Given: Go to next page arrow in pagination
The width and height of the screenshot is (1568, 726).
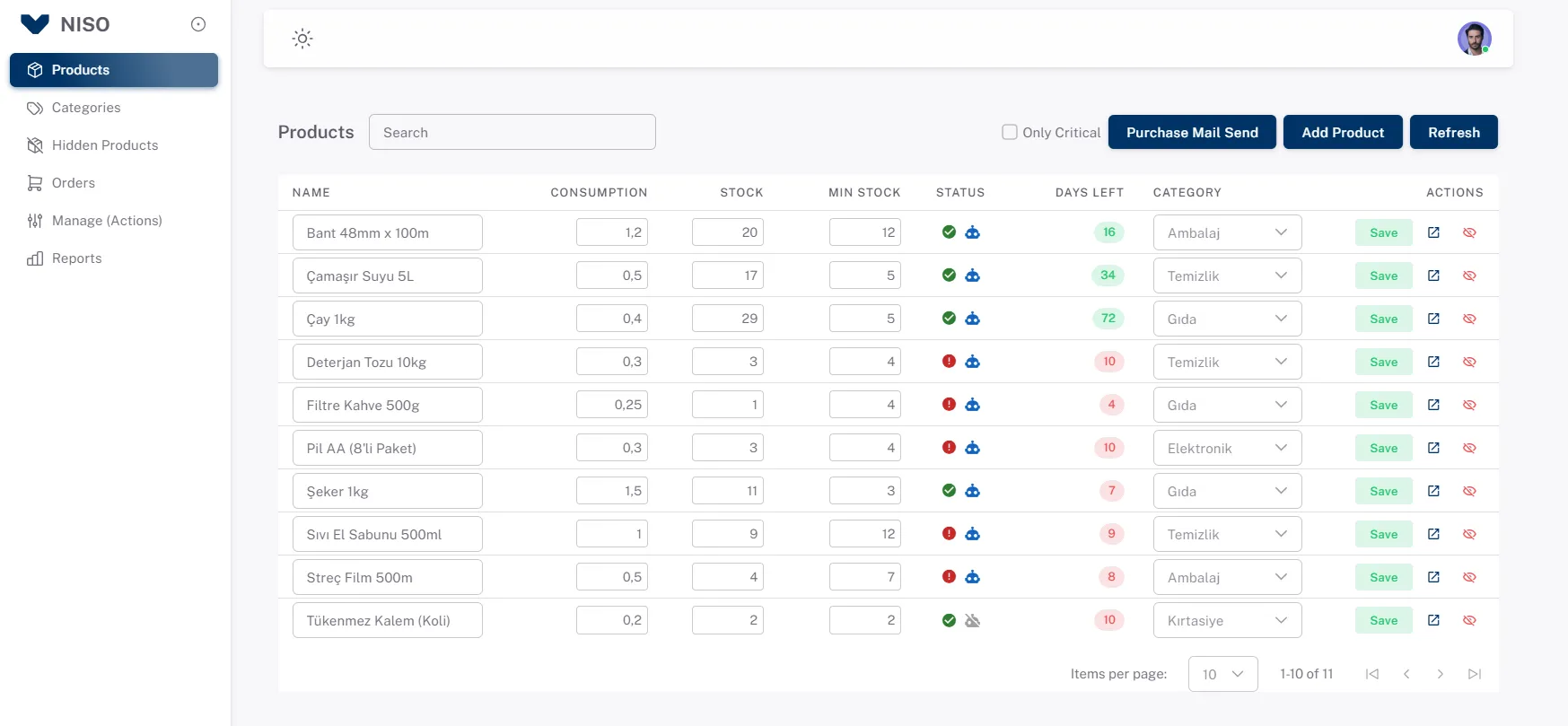Looking at the screenshot, I should 1440,674.
